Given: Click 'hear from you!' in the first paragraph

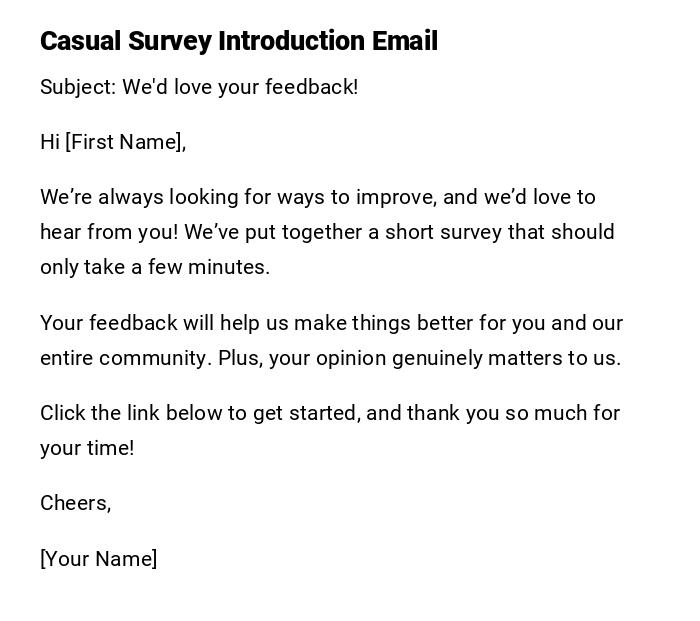Looking at the screenshot, I should (x=109, y=232).
